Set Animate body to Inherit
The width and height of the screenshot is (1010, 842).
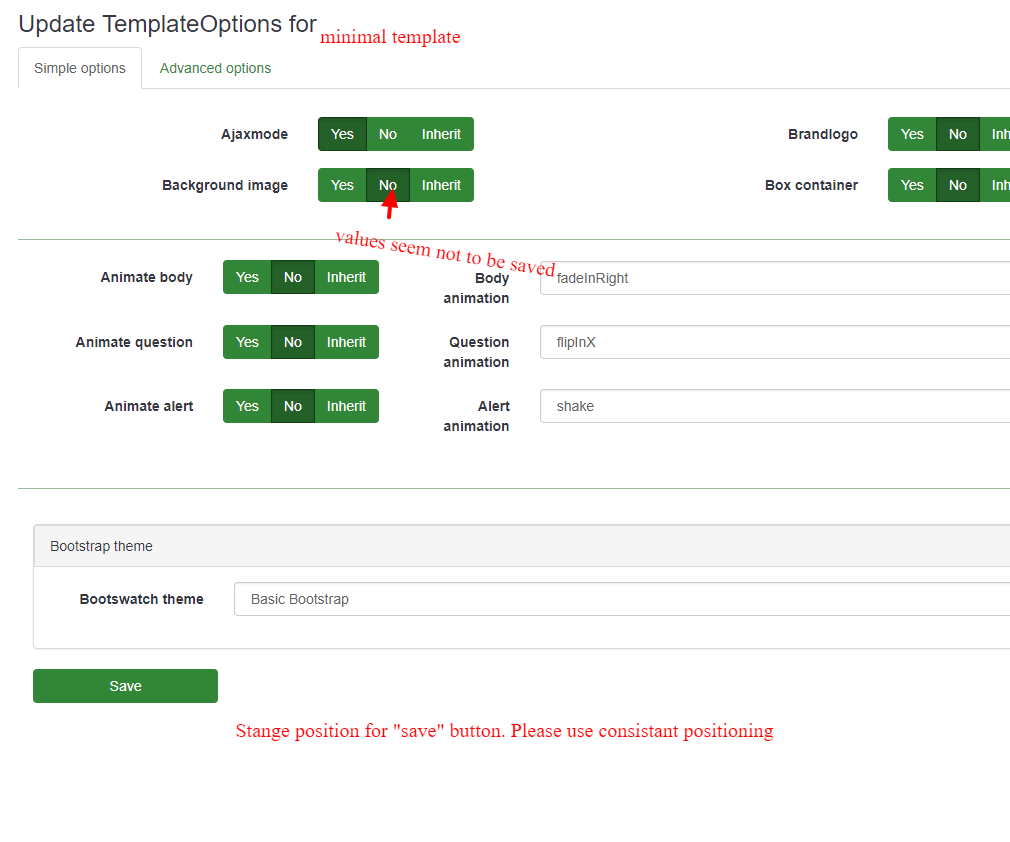click(346, 277)
